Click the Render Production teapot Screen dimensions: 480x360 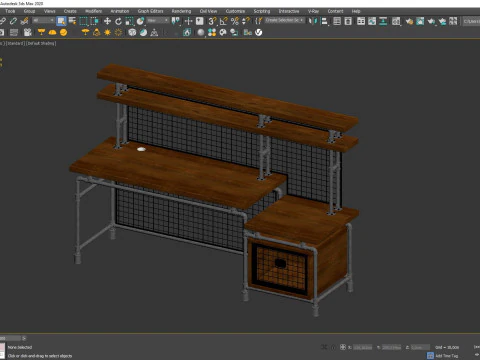[431, 21]
